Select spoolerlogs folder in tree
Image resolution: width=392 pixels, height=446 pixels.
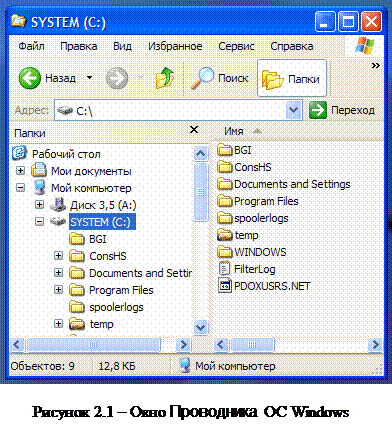(116, 307)
